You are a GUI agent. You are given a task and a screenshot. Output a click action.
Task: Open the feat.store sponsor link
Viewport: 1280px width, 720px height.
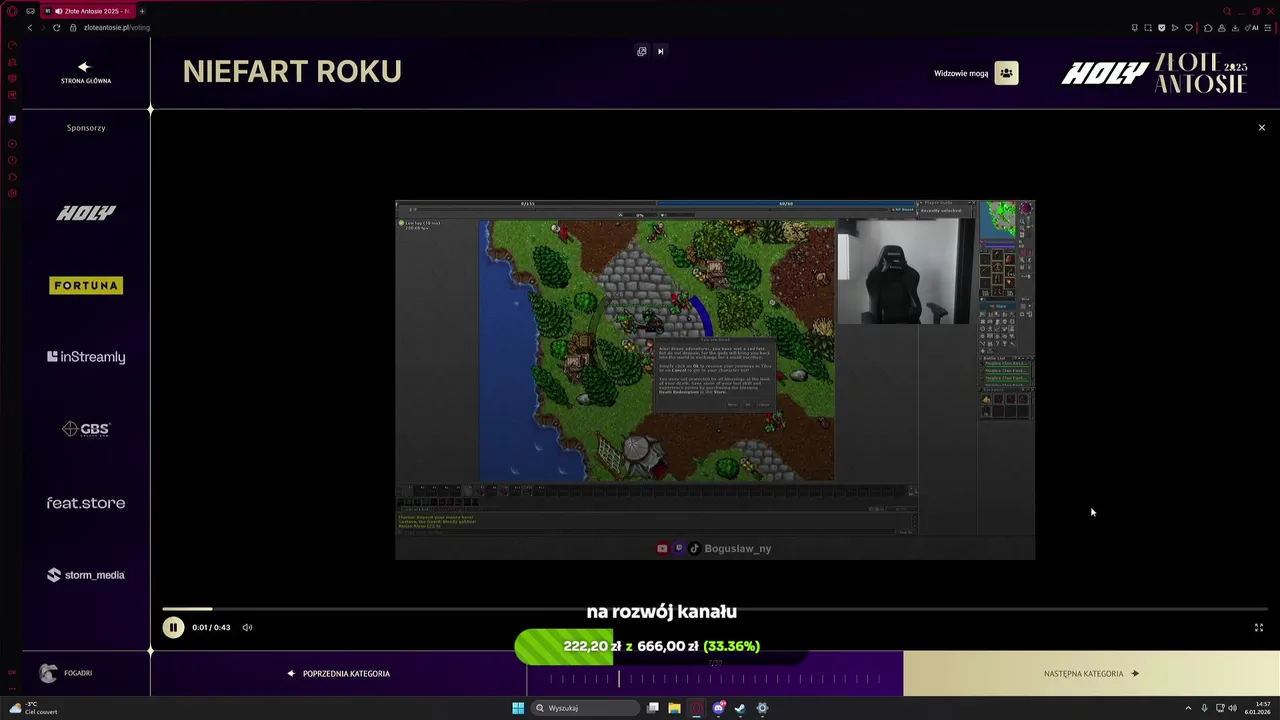[x=86, y=503]
